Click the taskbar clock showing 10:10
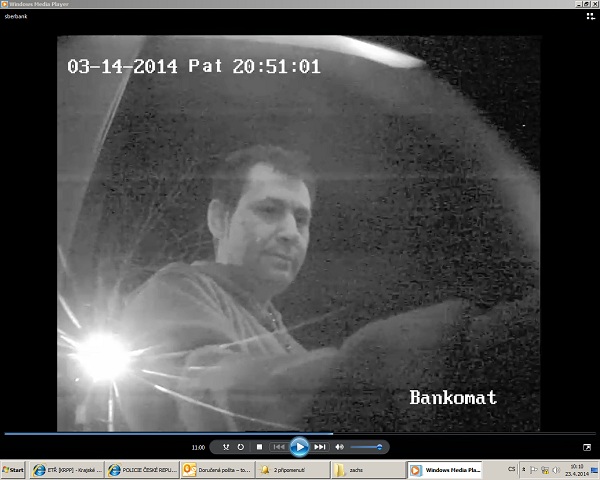 pyautogui.click(x=576, y=470)
